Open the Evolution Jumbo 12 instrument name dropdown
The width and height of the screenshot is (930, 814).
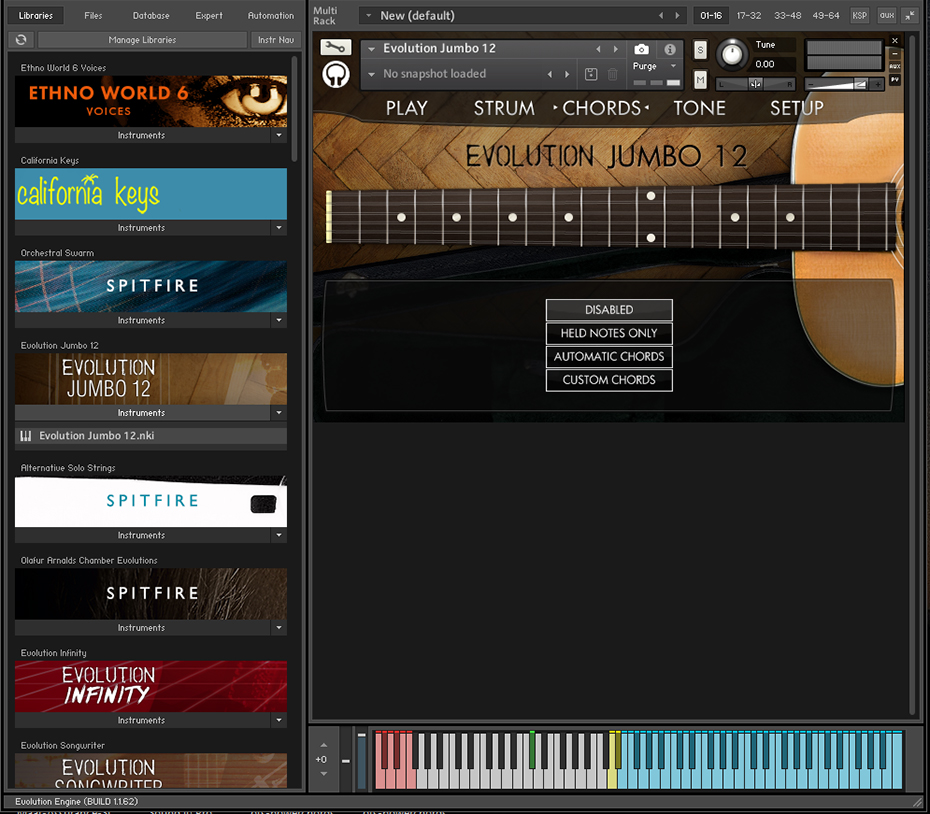tap(371, 49)
